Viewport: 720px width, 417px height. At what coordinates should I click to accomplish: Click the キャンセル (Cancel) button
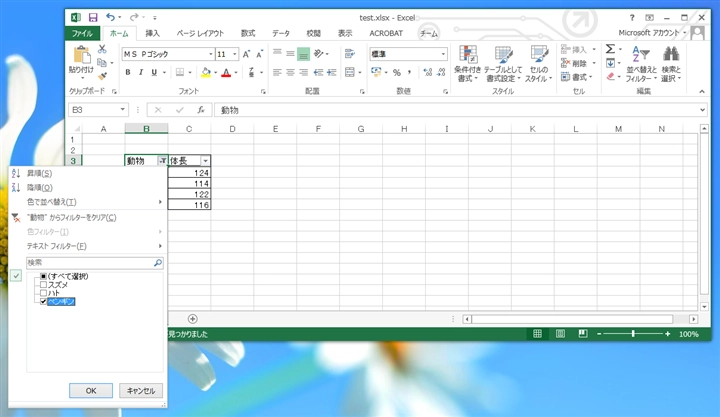(140, 390)
